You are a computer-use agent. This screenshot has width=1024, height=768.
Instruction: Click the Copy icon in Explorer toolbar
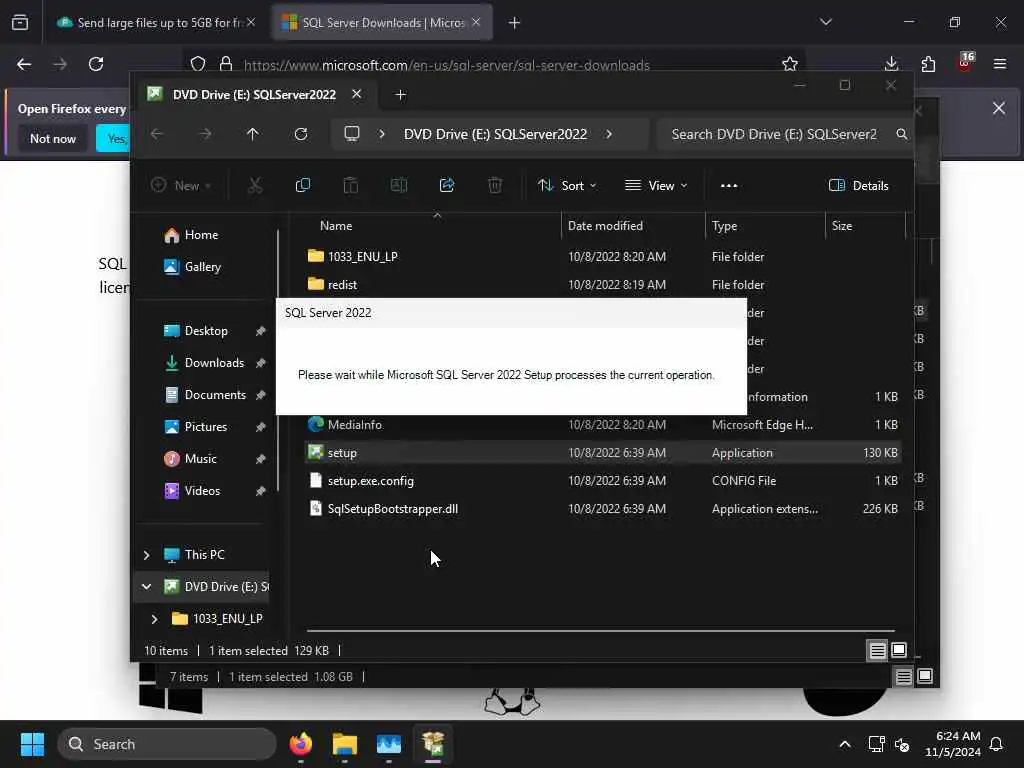coord(302,185)
